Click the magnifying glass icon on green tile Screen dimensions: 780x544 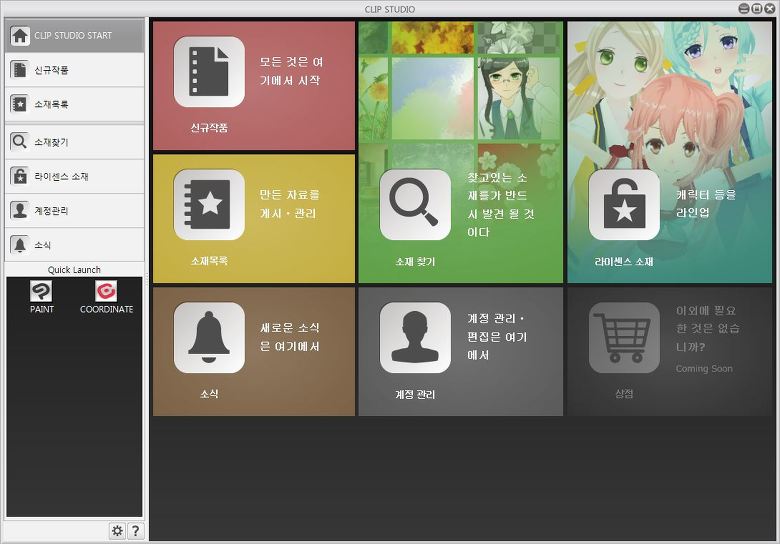[415, 204]
